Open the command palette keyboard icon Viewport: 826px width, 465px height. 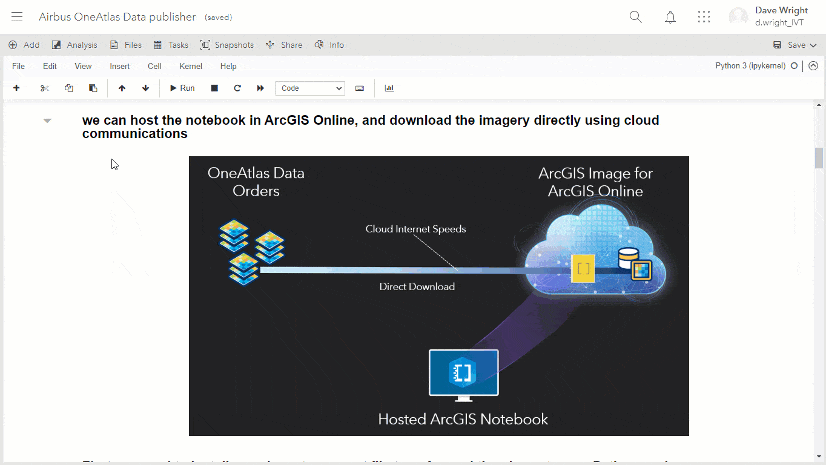[x=359, y=88]
